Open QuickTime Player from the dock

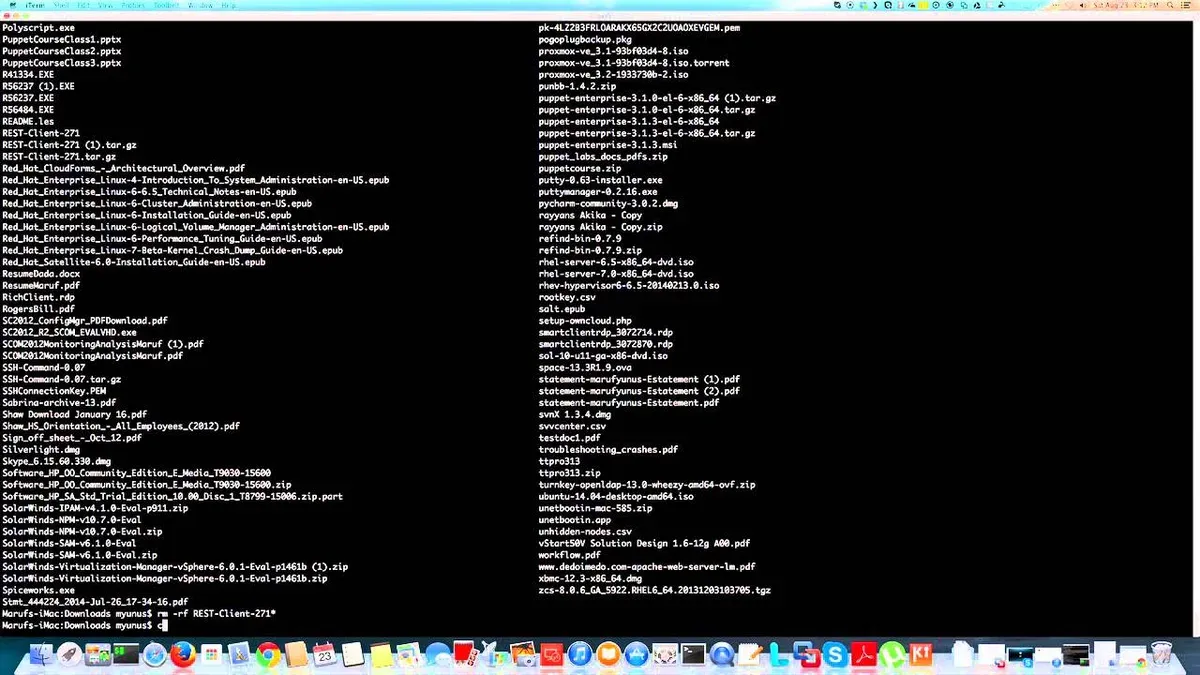[721, 655]
